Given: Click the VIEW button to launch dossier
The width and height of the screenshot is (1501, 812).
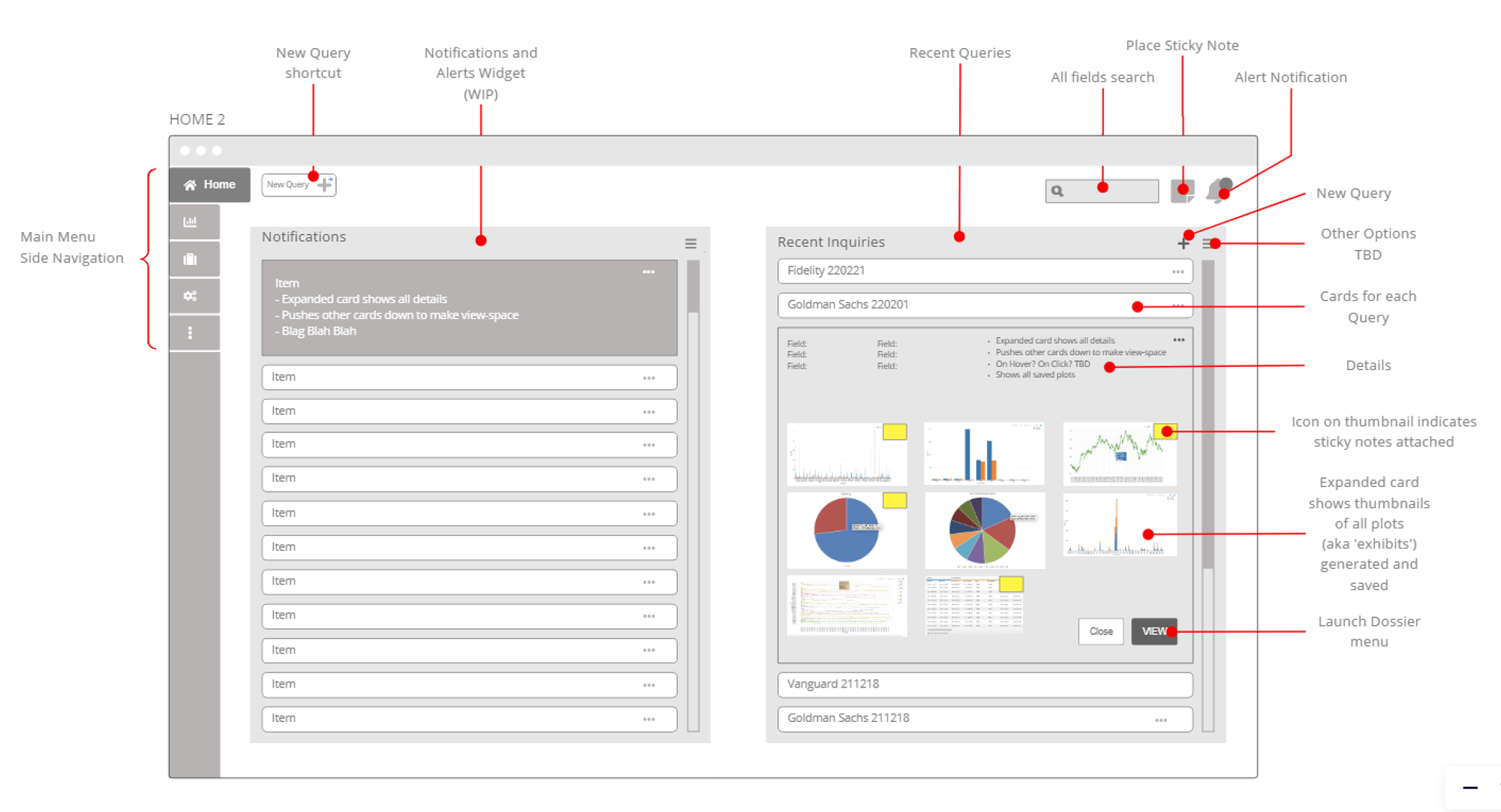Looking at the screenshot, I should click(1154, 631).
